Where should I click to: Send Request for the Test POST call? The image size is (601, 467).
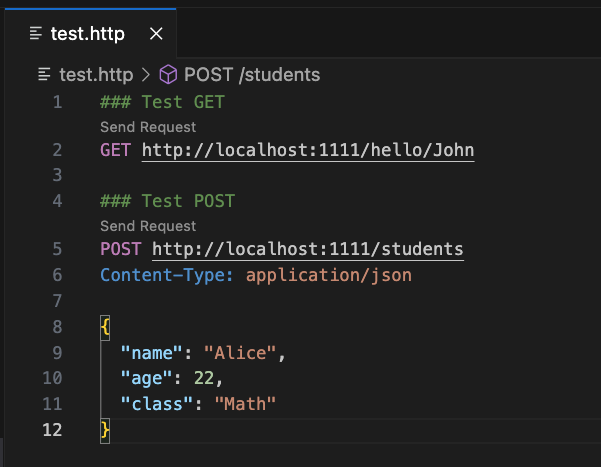[148, 226]
